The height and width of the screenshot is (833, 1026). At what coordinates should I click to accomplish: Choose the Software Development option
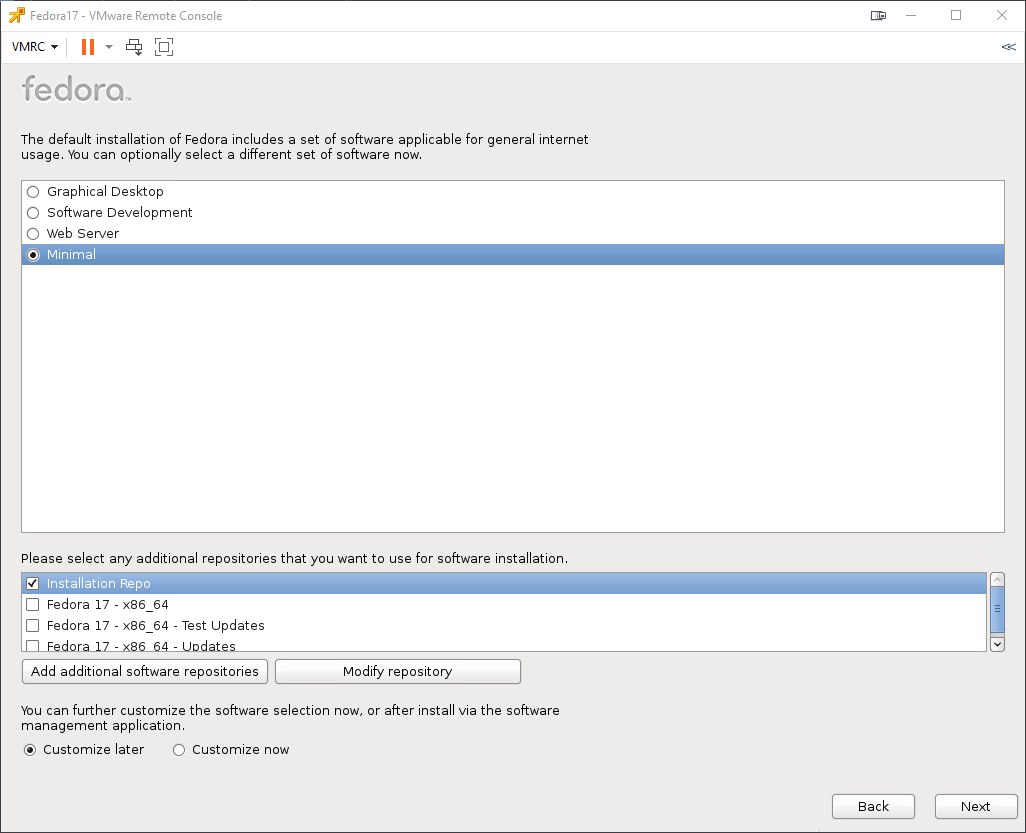click(x=33, y=213)
